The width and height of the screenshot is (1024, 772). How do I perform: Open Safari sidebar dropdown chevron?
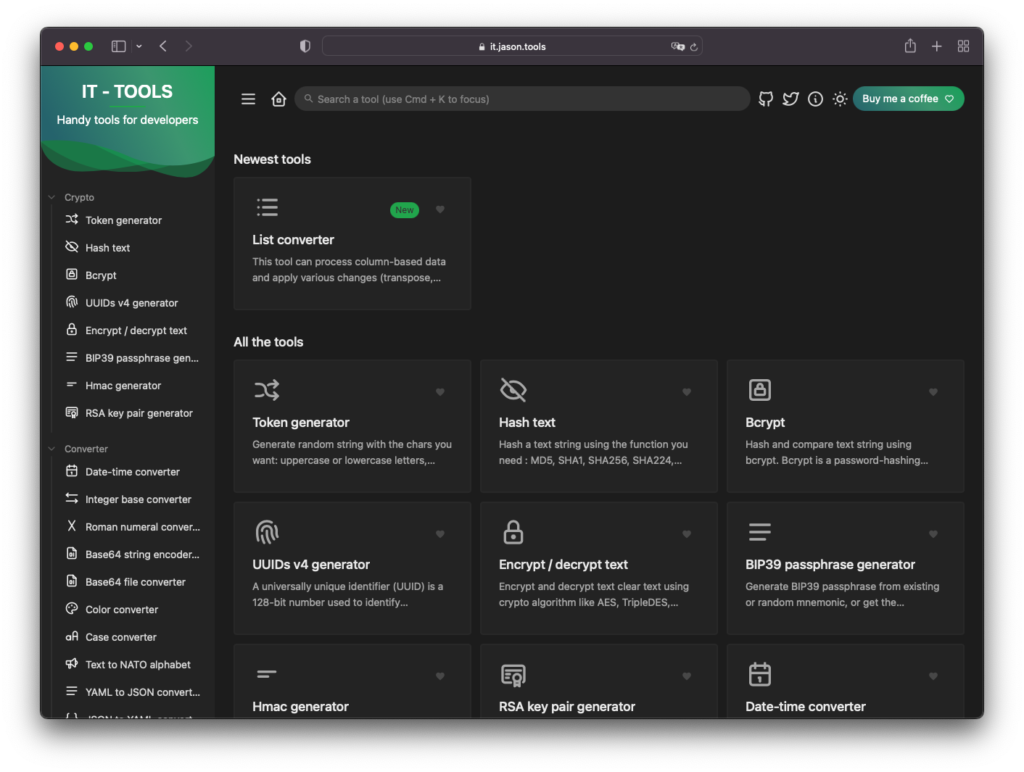[139, 46]
